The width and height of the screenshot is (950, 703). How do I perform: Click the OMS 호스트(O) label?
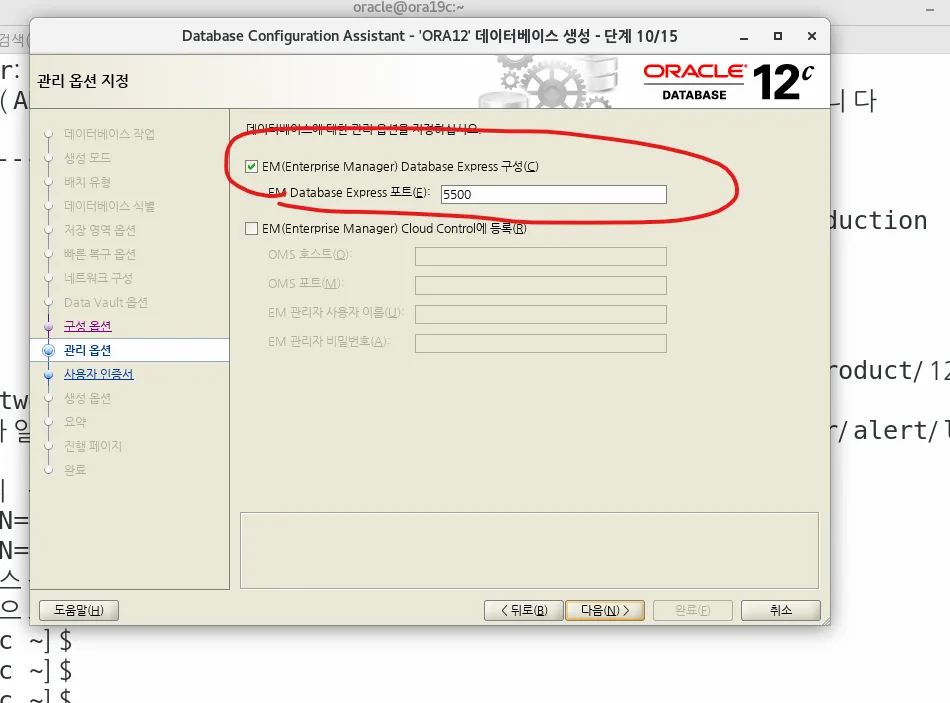[310, 255]
